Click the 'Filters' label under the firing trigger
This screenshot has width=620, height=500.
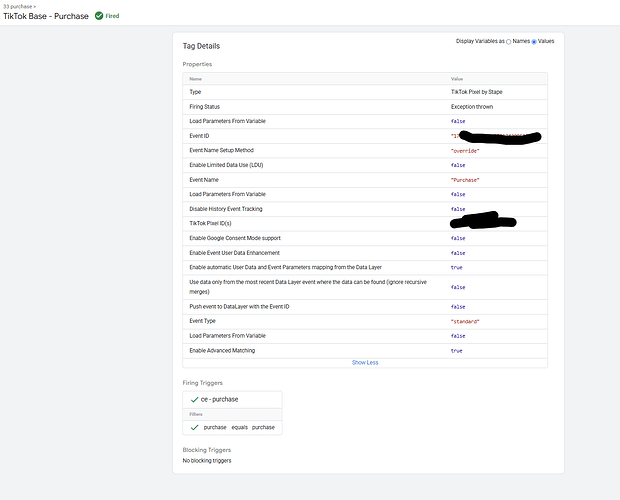tap(196, 414)
